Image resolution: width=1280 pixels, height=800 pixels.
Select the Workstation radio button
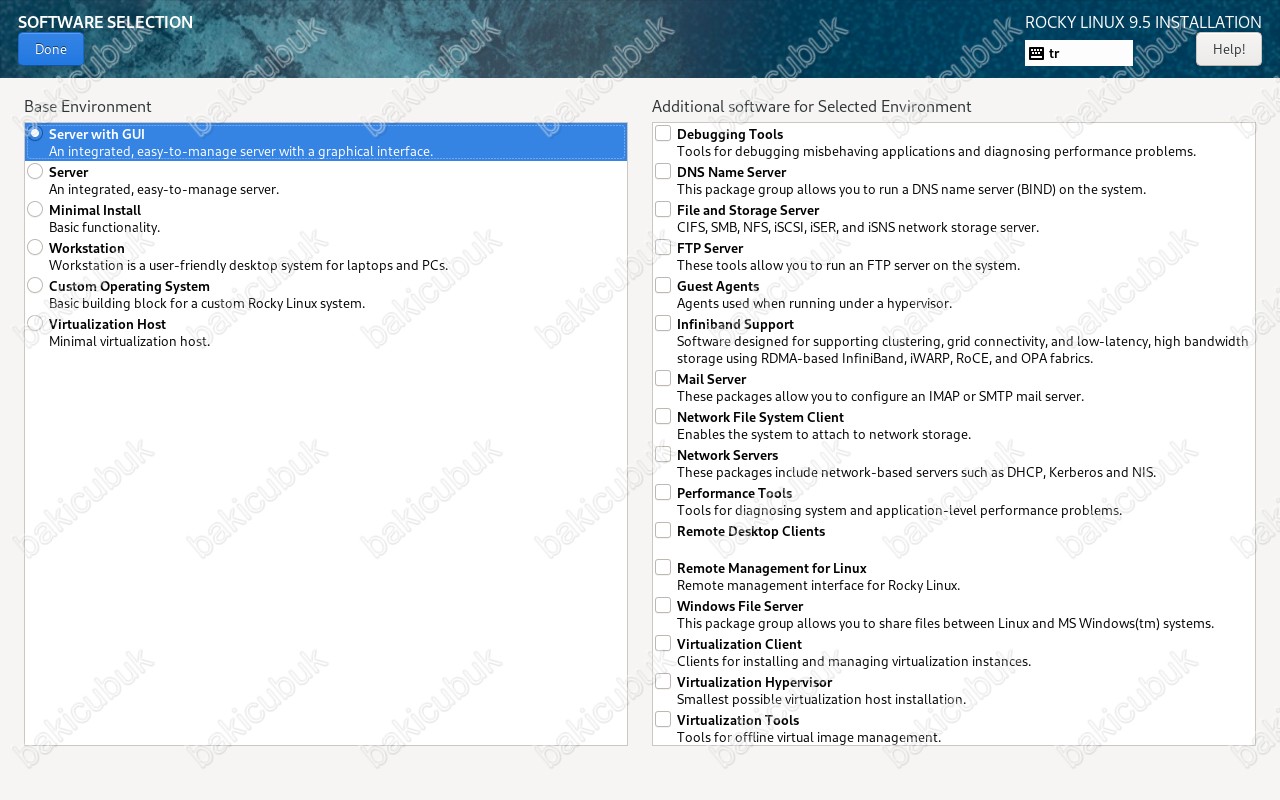coord(35,247)
